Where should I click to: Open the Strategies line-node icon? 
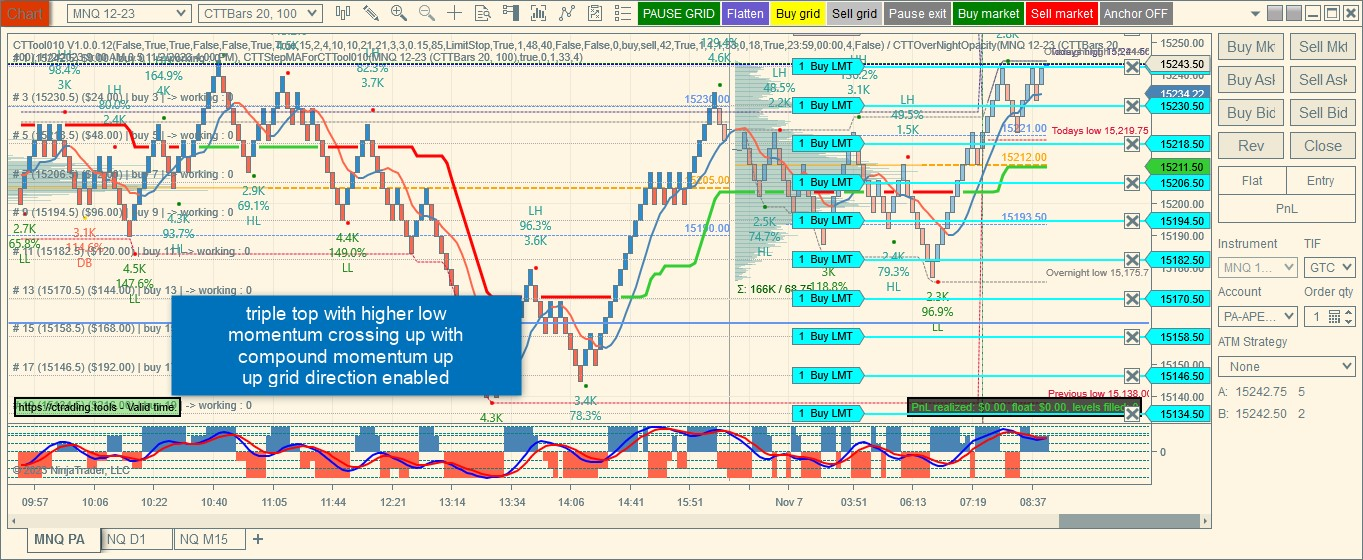click(x=568, y=13)
